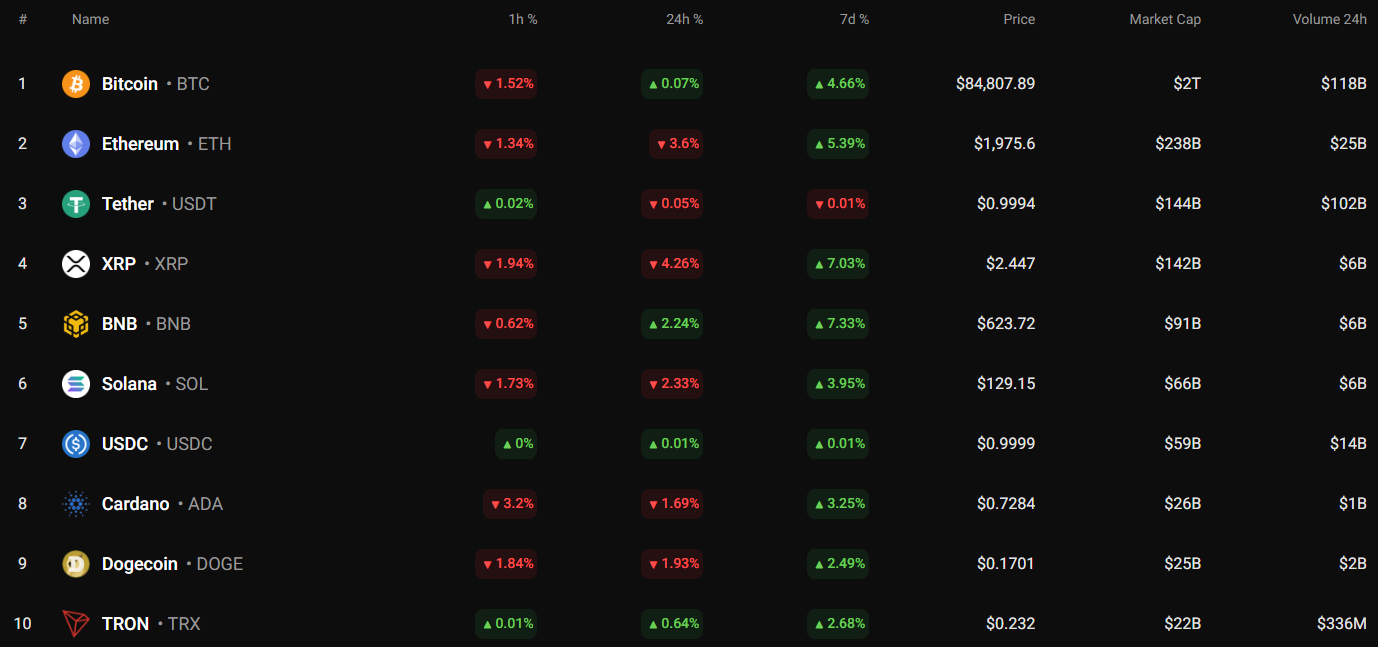Image resolution: width=1378 pixels, height=647 pixels.
Task: Click Ethereum's price value $1,975.6
Action: click(x=1004, y=144)
